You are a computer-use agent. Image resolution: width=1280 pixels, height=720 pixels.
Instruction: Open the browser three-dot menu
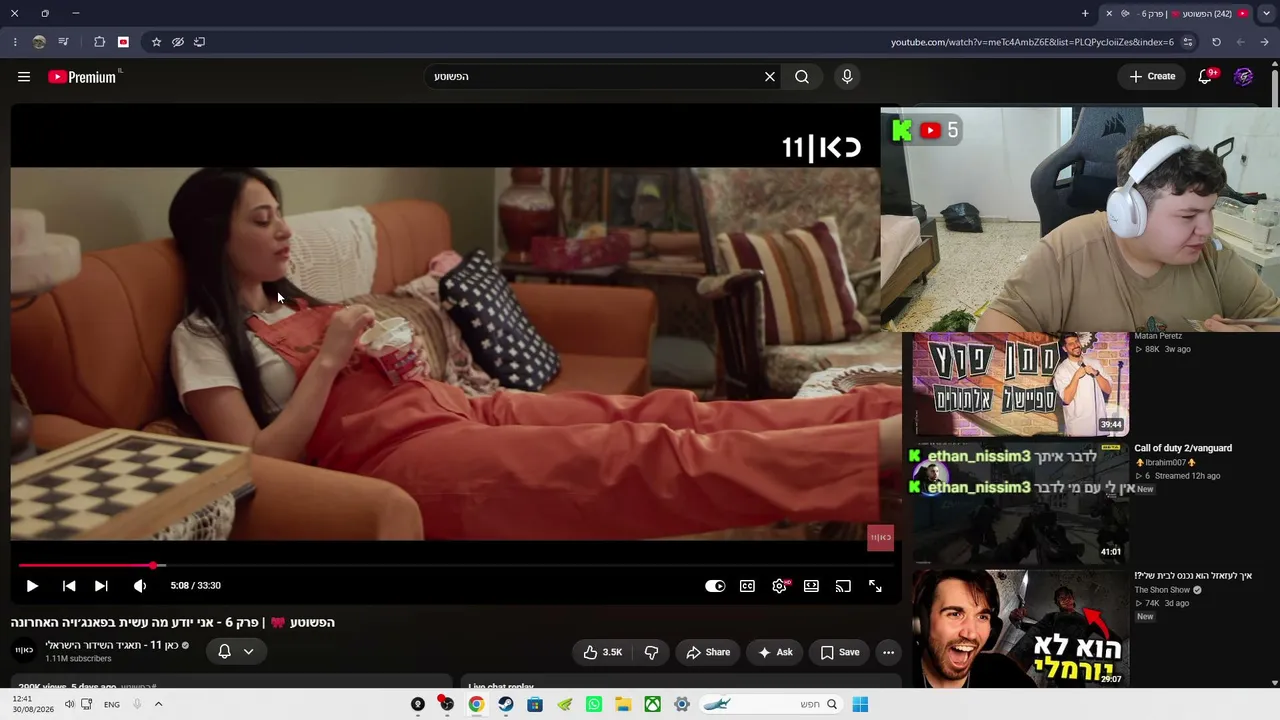click(x=15, y=42)
